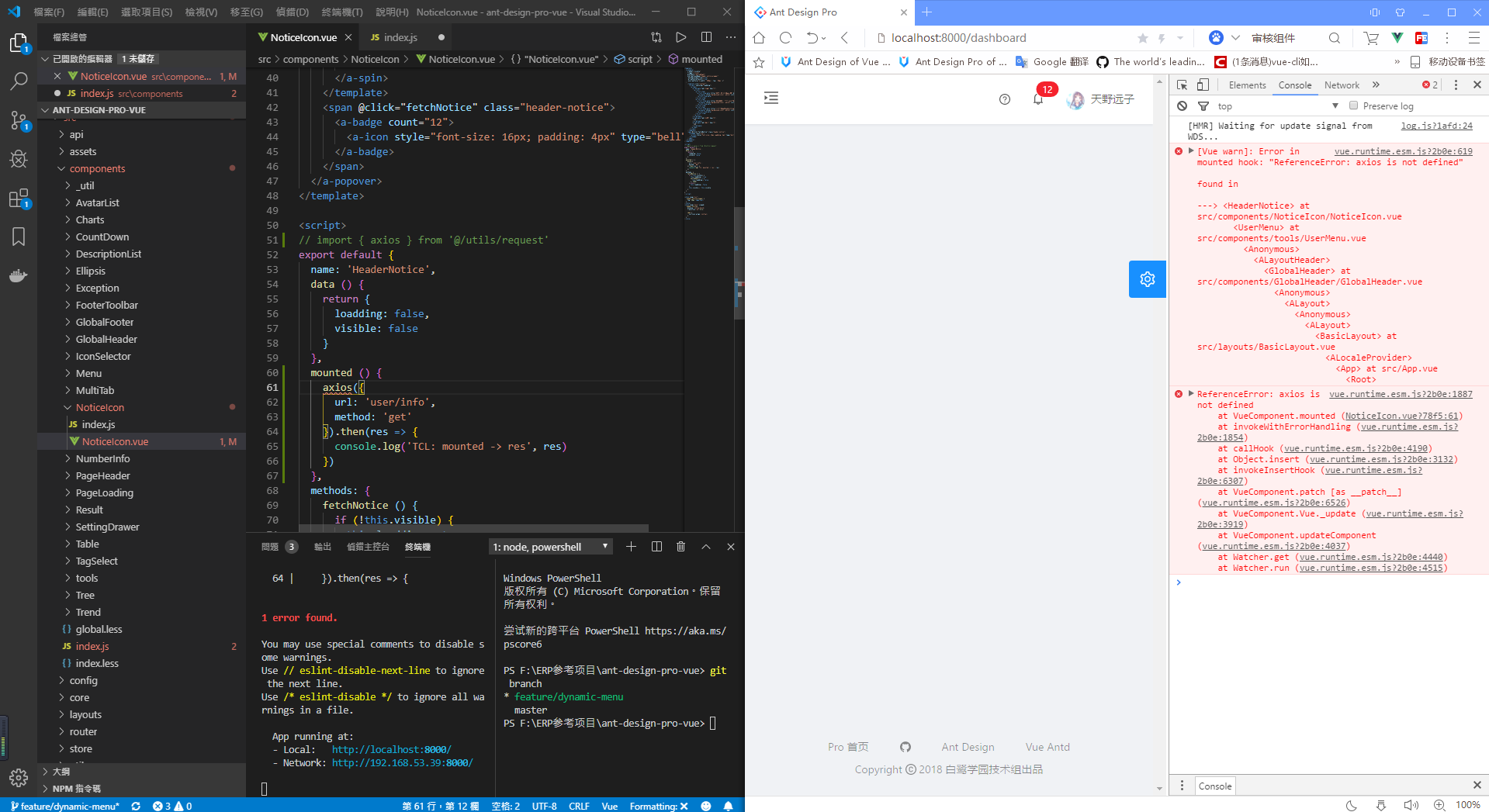This screenshot has width=1489, height=812.
Task: Click the blue settings gear on the page
Action: coord(1147,278)
